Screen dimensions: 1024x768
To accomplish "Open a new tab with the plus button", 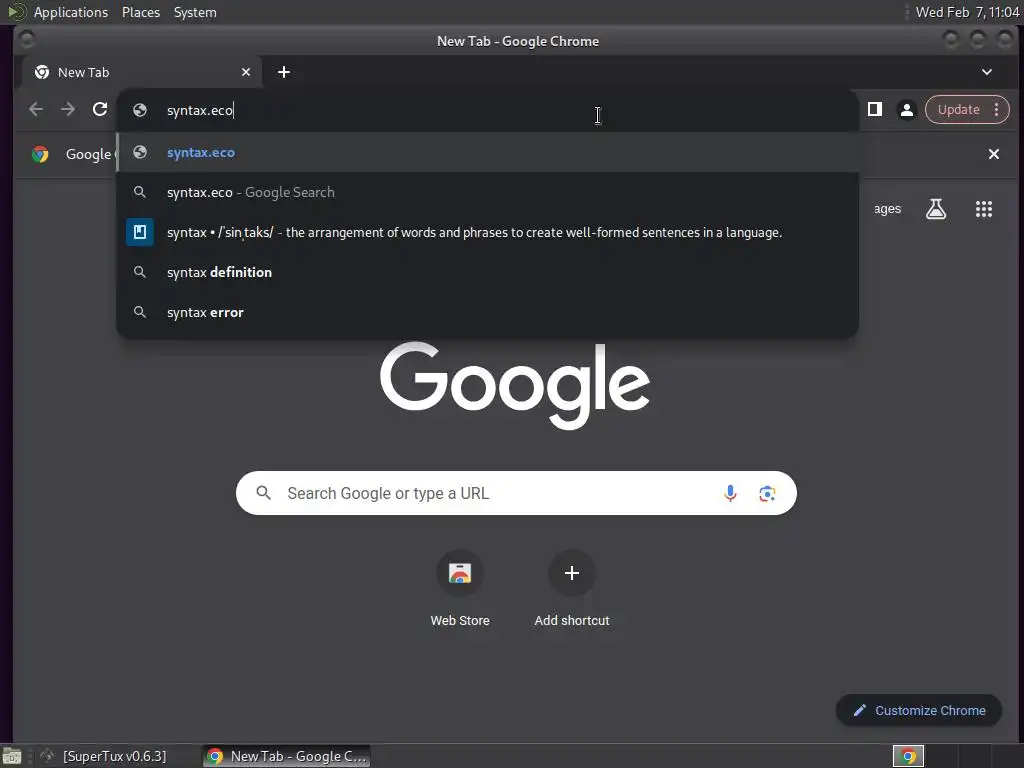I will (x=283, y=72).
